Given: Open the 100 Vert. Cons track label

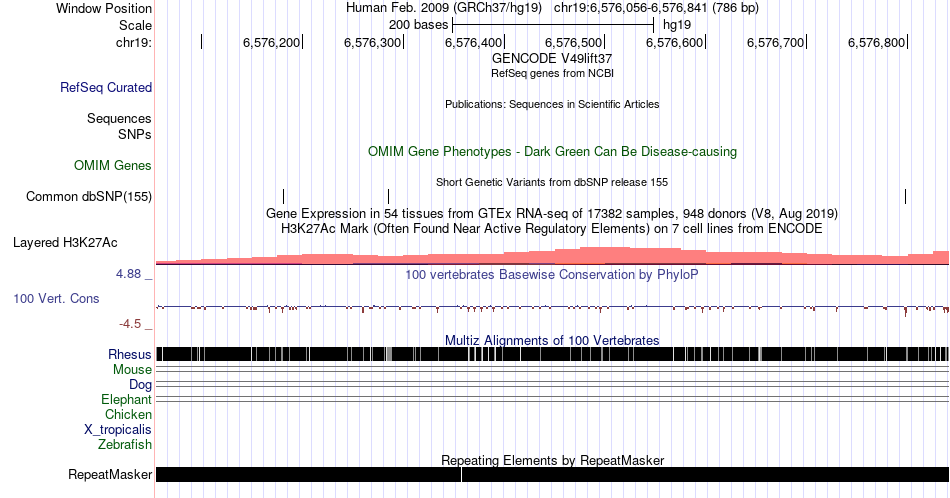Looking at the screenshot, I should coord(56,298).
